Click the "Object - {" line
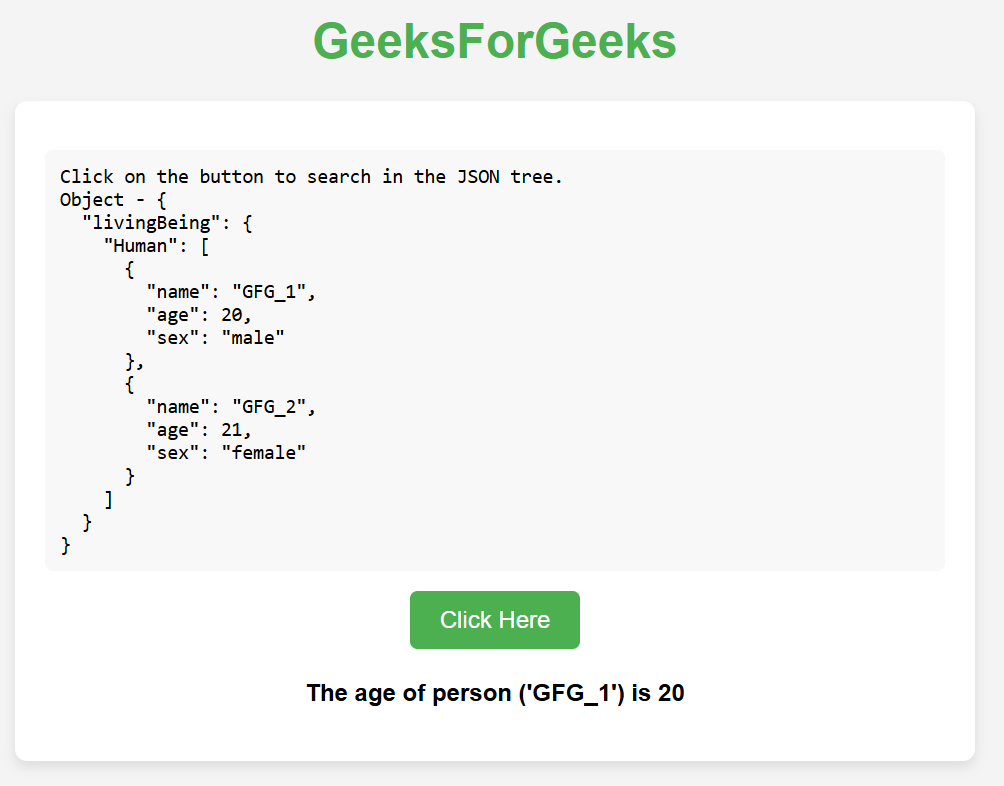This screenshot has width=1004, height=786. [113, 200]
